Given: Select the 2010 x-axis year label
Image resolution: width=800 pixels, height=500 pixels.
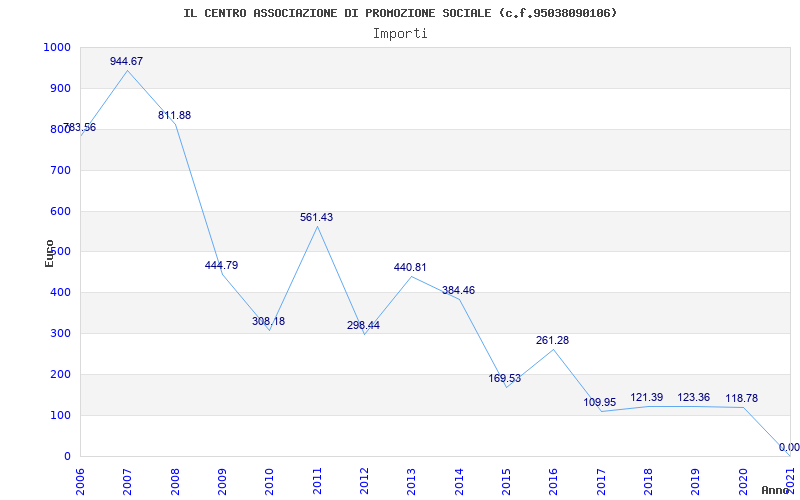Looking at the screenshot, I should click(269, 481).
